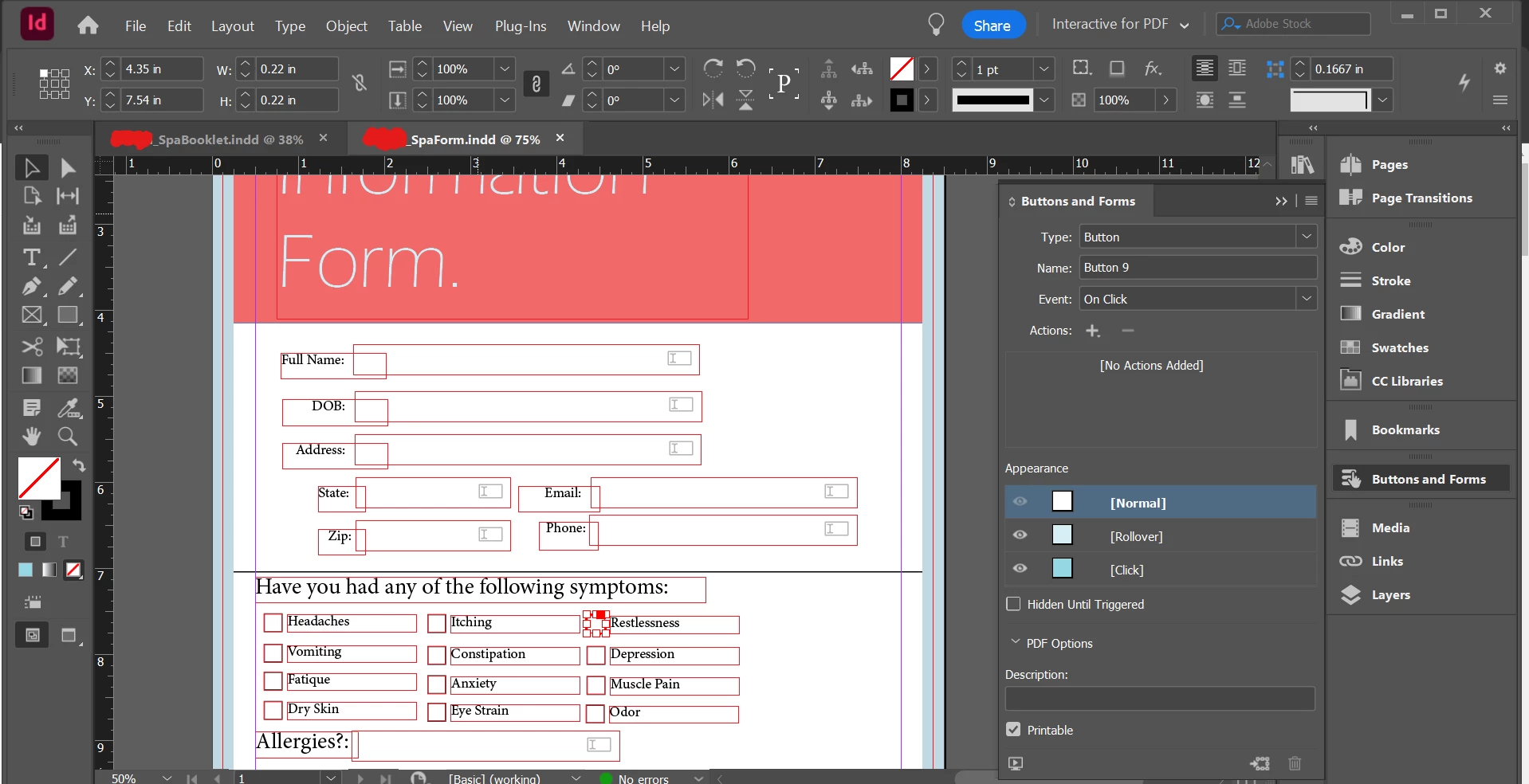Open the Object menu
The height and width of the screenshot is (784, 1529).
tap(347, 25)
